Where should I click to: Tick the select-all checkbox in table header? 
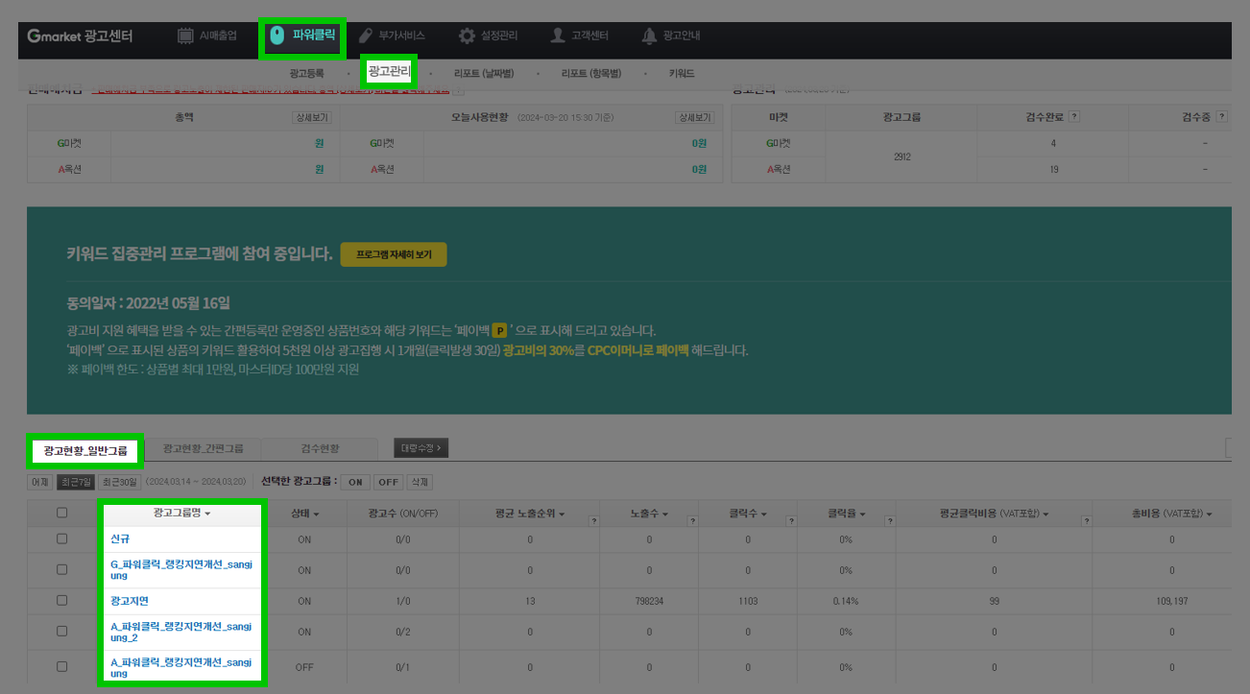click(62, 513)
